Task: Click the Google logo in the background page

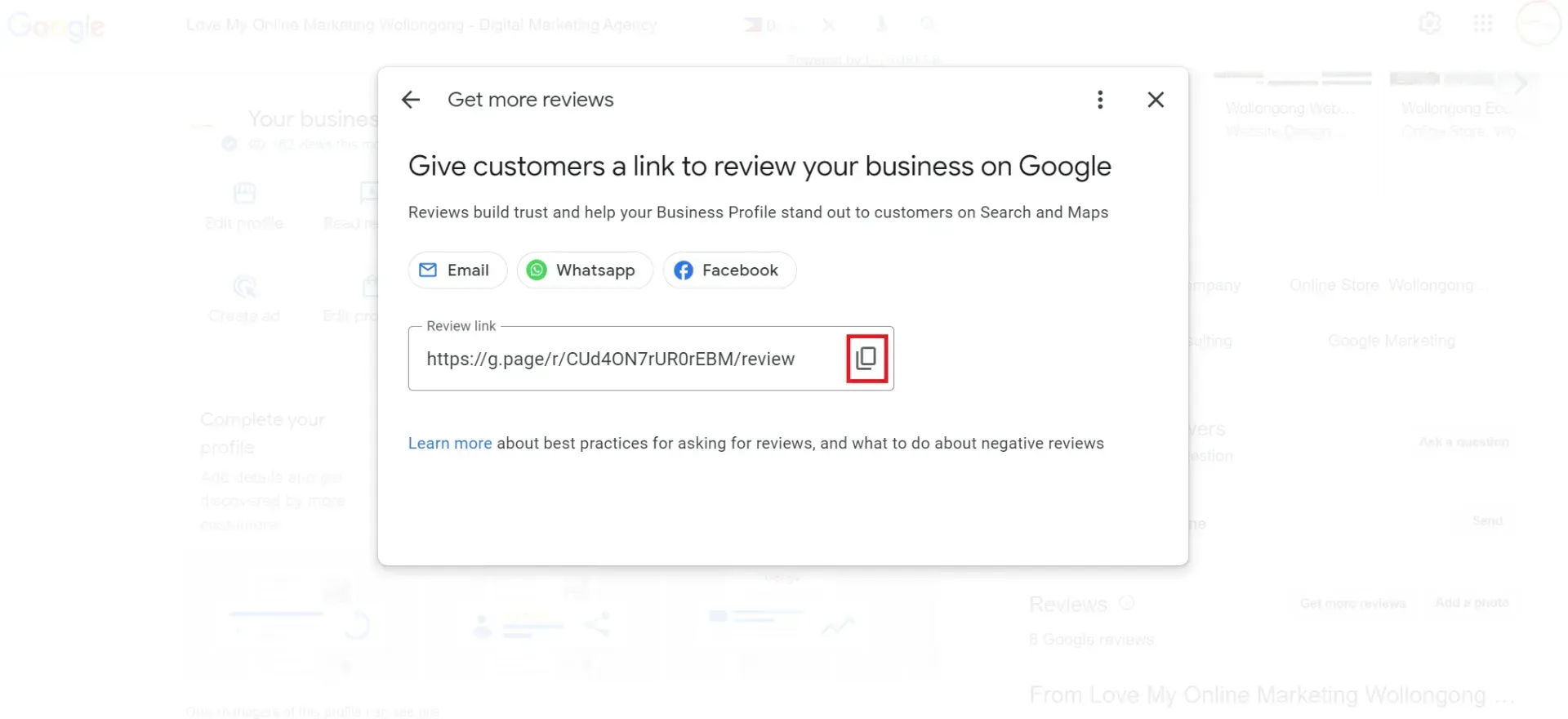Action: [56, 27]
